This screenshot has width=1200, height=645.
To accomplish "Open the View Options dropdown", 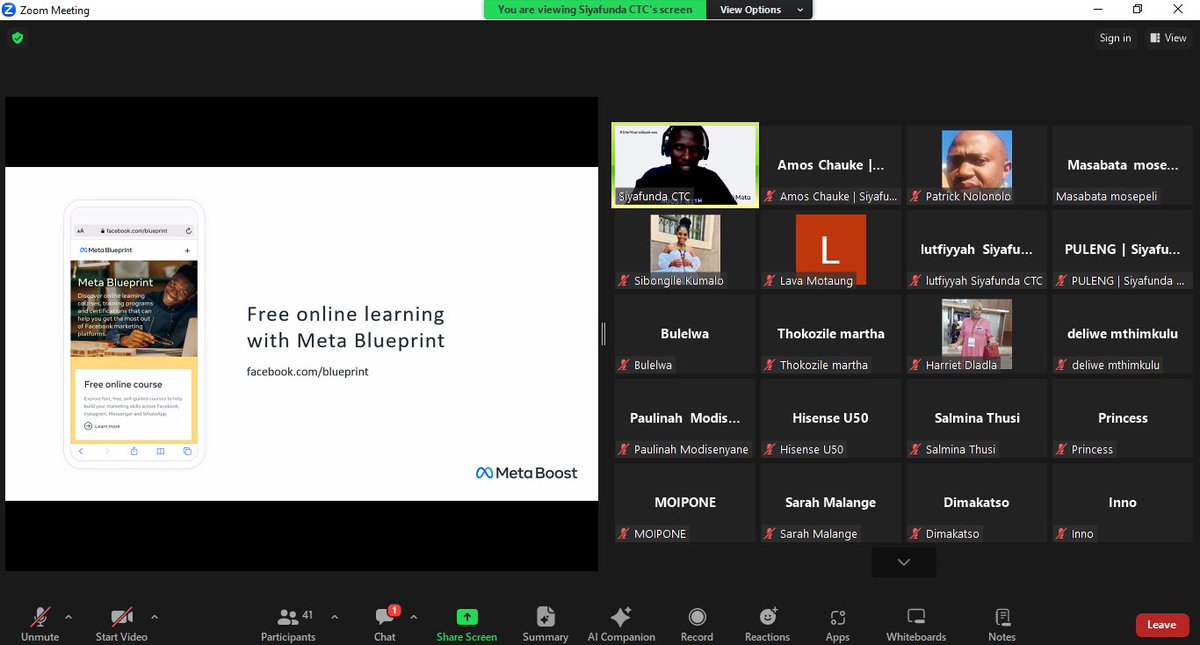I will (x=760, y=10).
